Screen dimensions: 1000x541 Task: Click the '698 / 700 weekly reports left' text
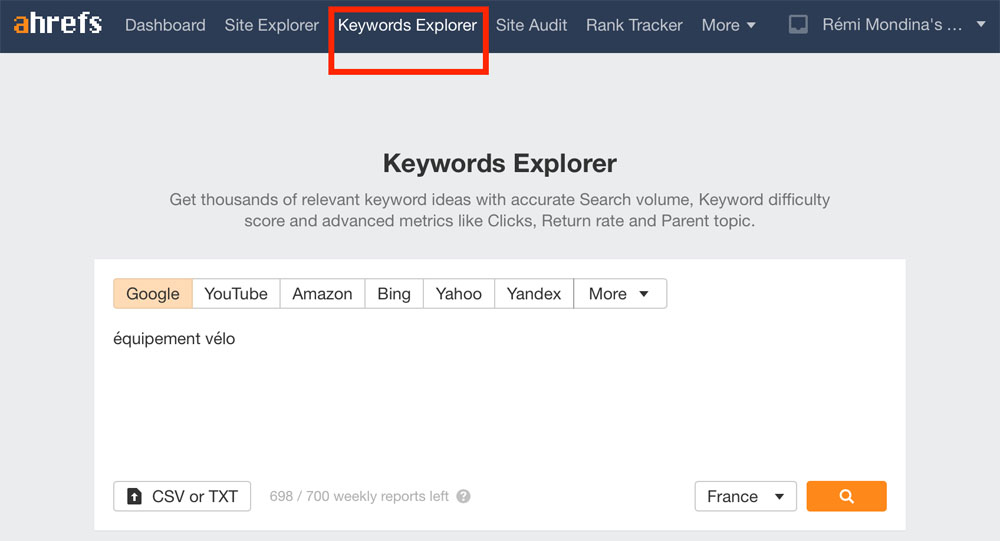coord(359,496)
